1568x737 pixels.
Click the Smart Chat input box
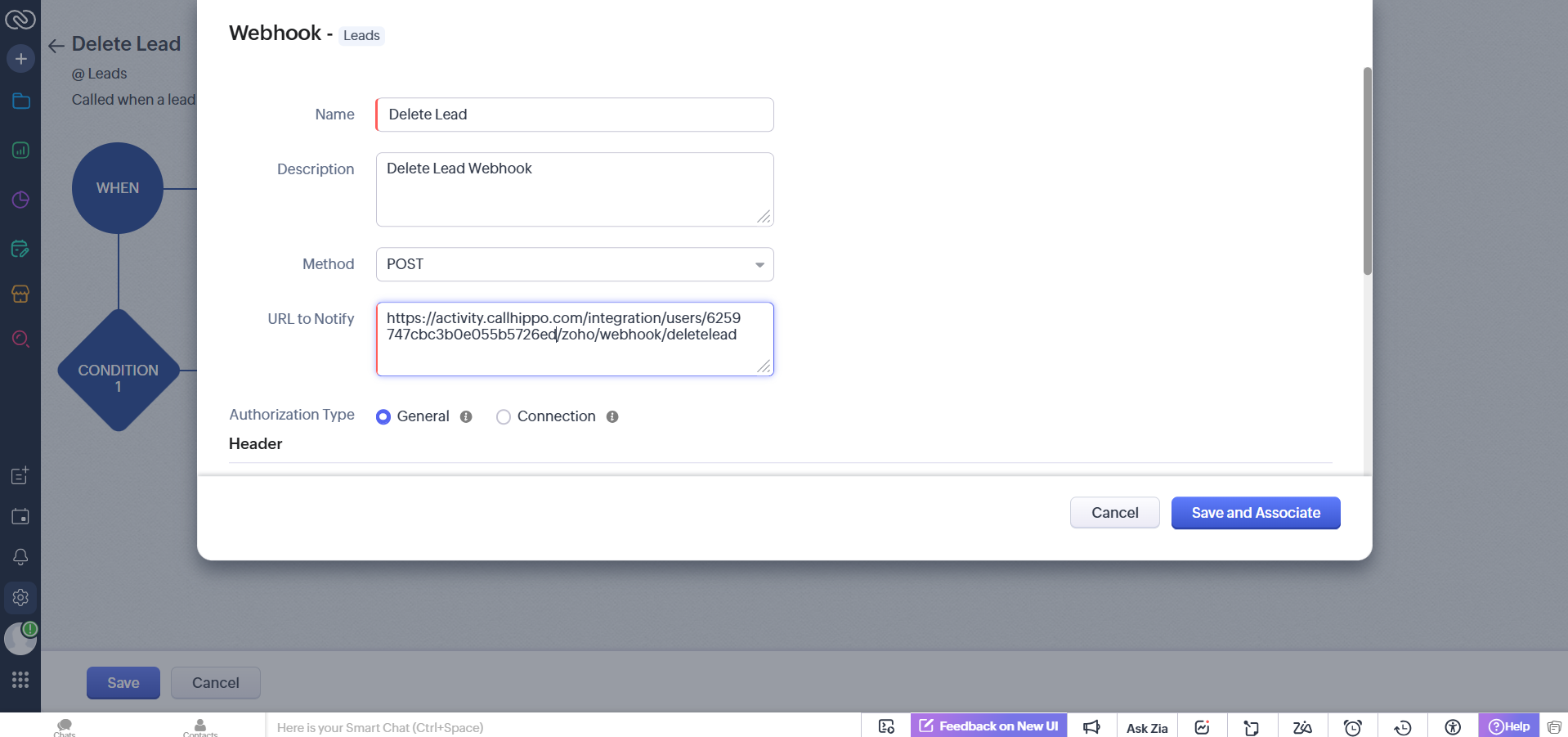[x=562, y=727]
